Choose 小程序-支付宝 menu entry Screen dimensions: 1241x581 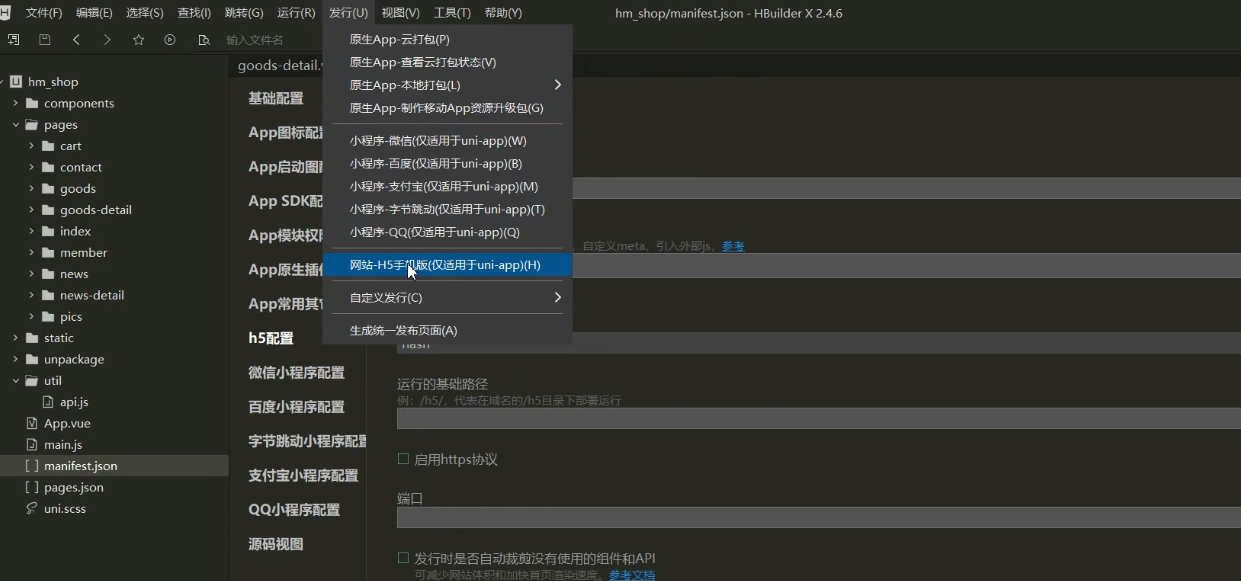[x=447, y=186]
